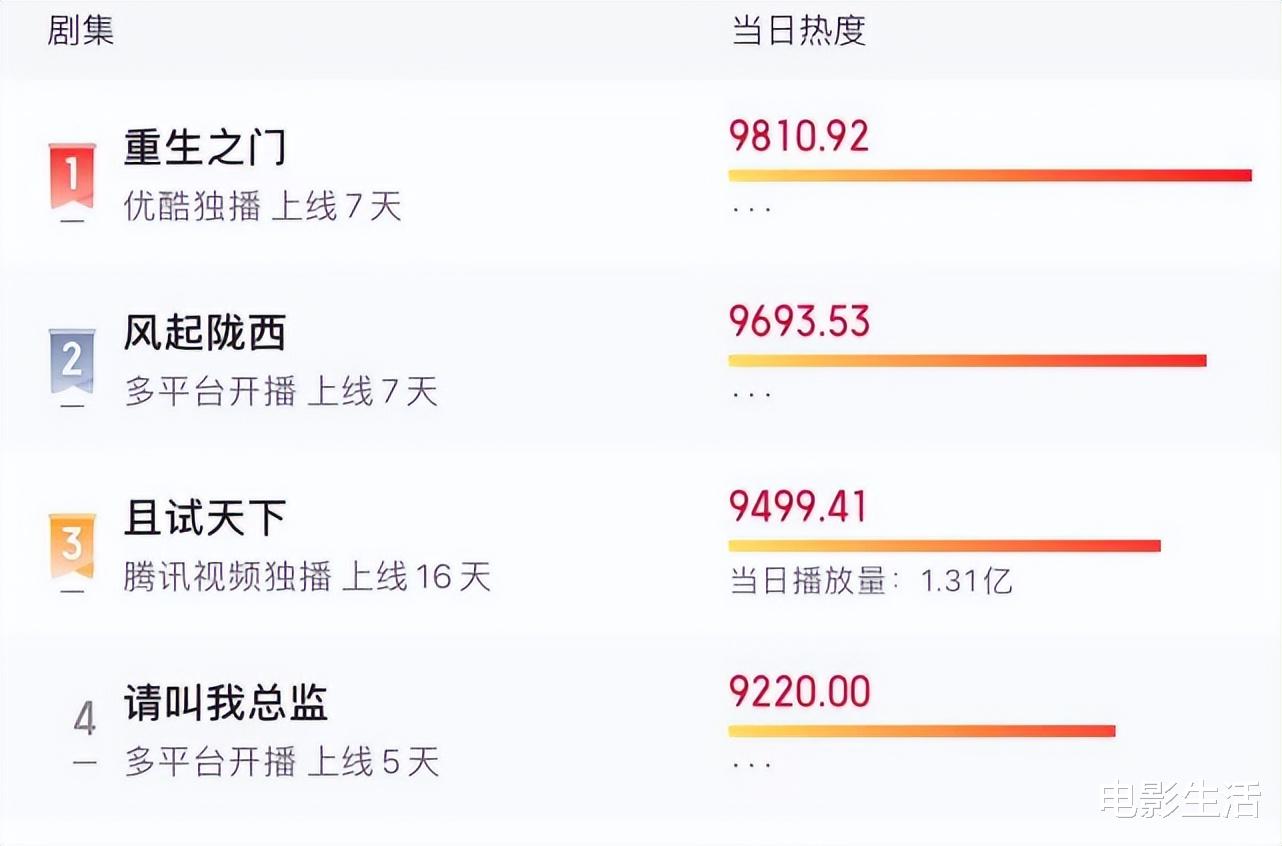Open the drama 重生之门
The image size is (1282, 846).
click(x=205, y=148)
